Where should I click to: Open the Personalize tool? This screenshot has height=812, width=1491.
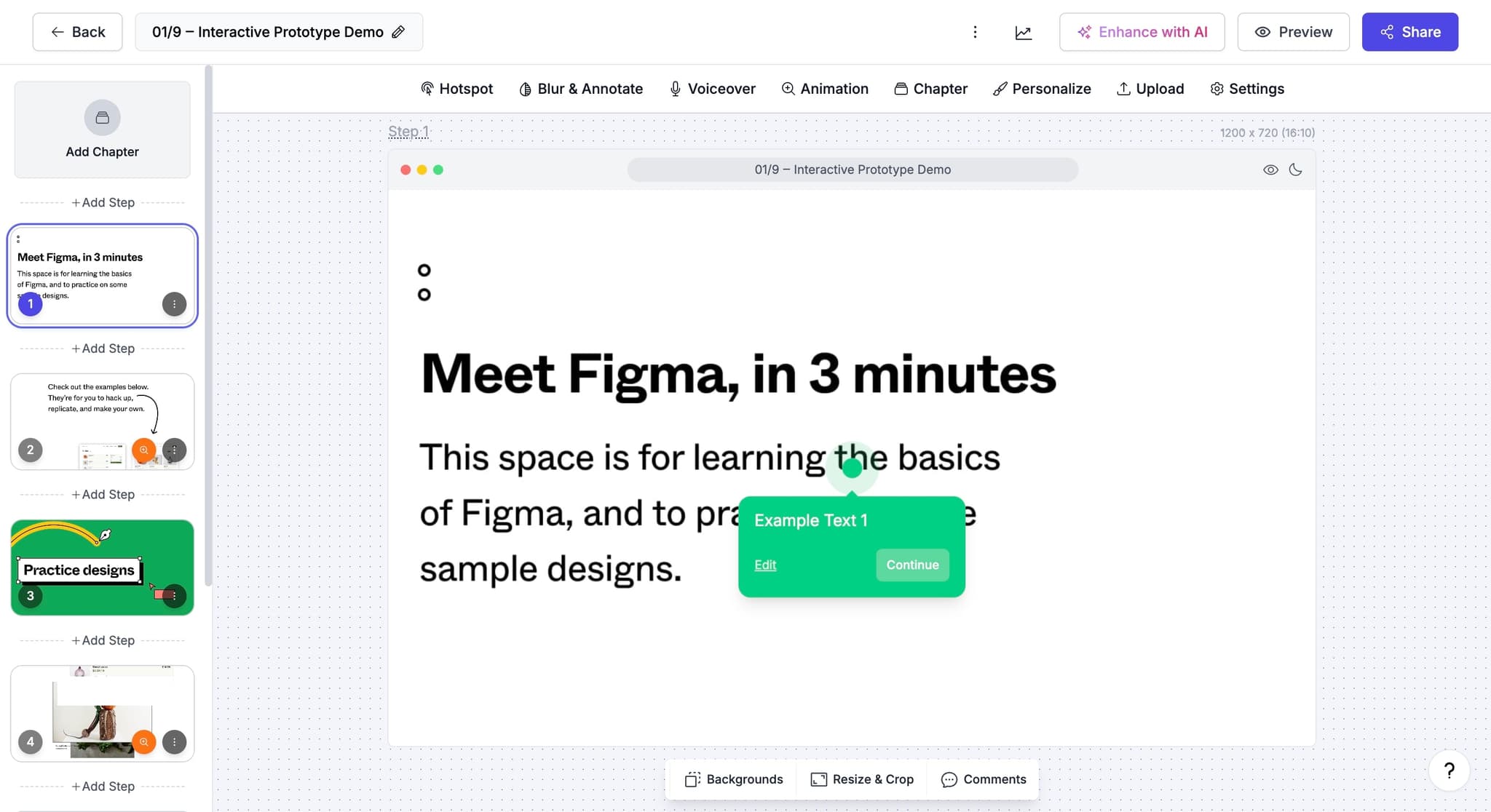pos(1042,88)
